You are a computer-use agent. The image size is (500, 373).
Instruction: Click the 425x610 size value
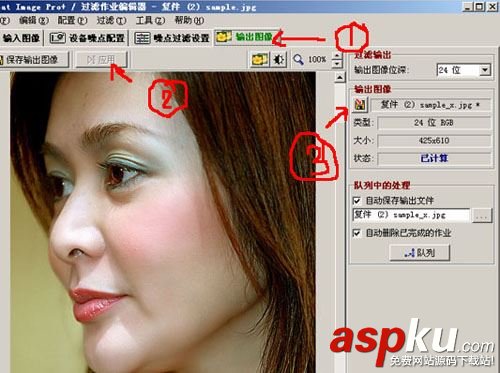pyautogui.click(x=434, y=140)
